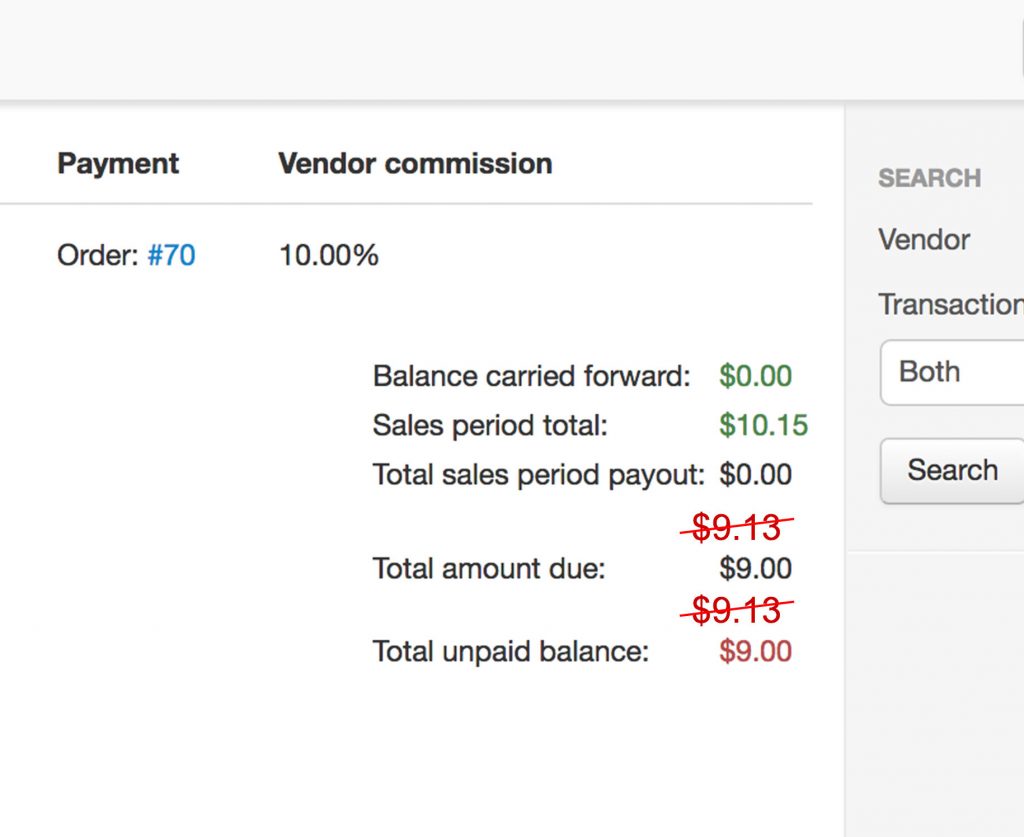This screenshot has height=837, width=1024.
Task: Click the Total unpaid balance label
Action: pos(510,652)
